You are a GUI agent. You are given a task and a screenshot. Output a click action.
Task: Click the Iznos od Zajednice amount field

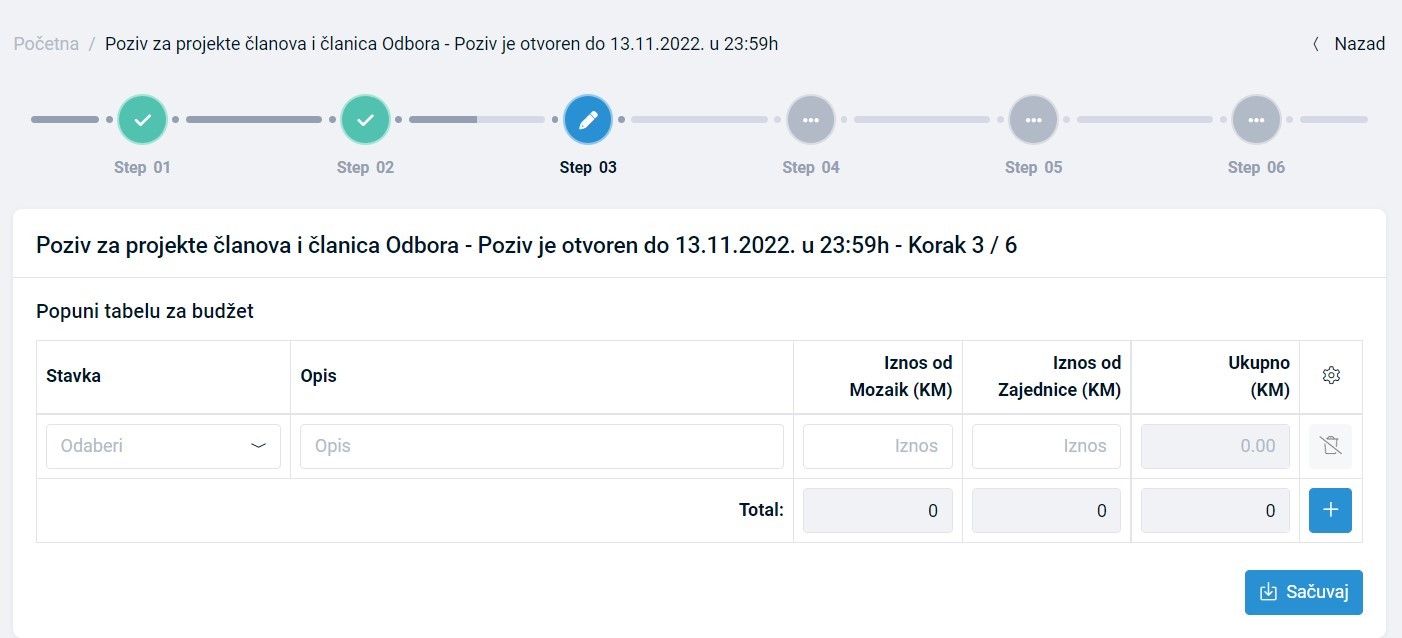(1046, 446)
